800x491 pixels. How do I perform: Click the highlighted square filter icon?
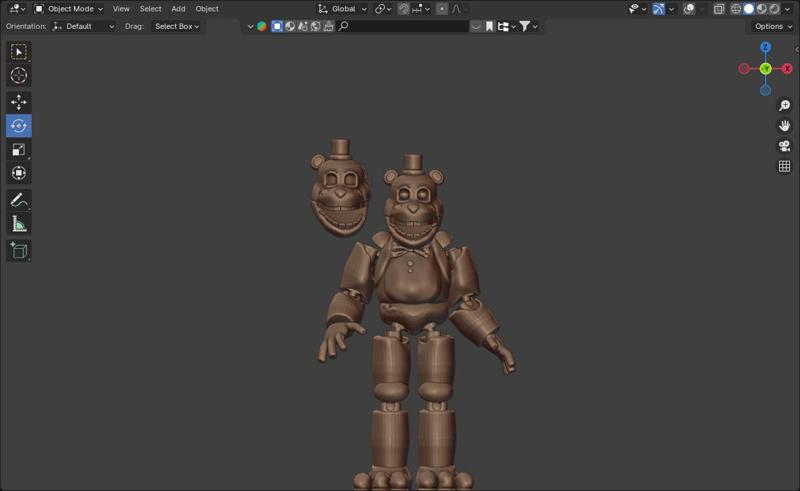tap(277, 27)
